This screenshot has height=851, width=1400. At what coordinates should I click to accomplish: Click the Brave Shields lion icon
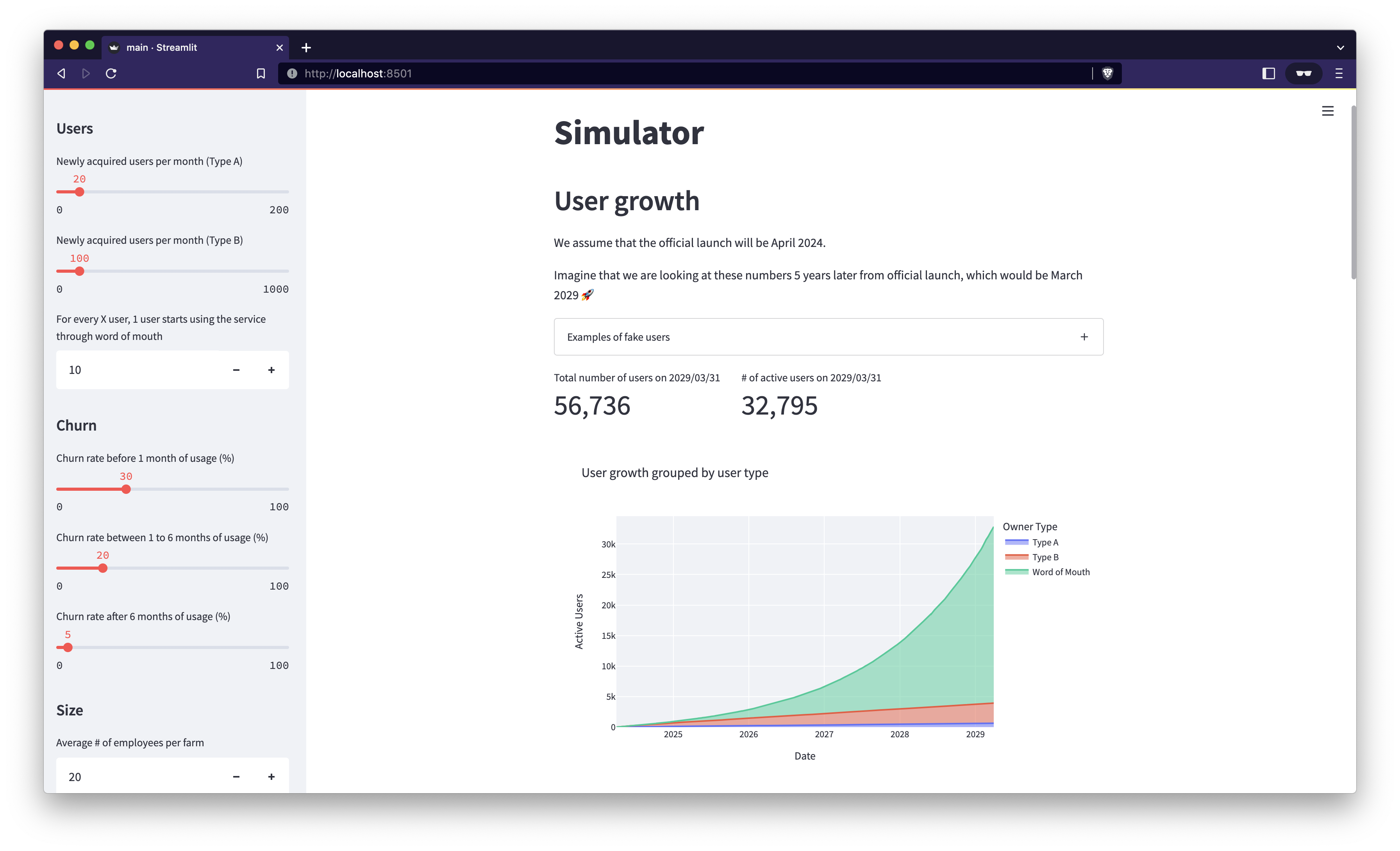click(1107, 73)
